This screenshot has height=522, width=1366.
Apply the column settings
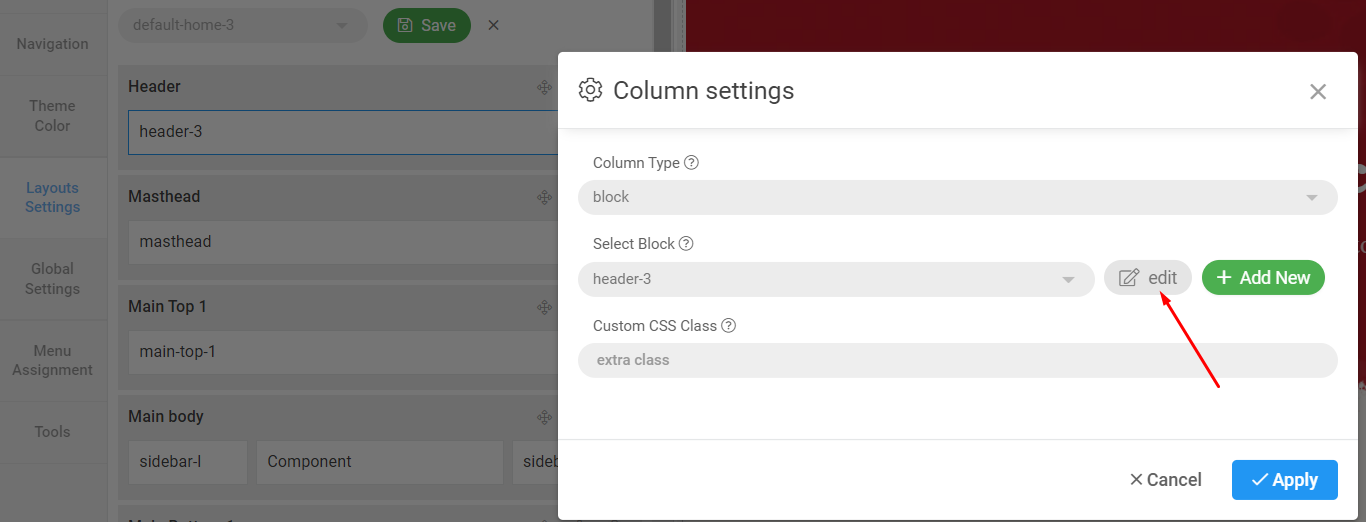coord(1284,480)
